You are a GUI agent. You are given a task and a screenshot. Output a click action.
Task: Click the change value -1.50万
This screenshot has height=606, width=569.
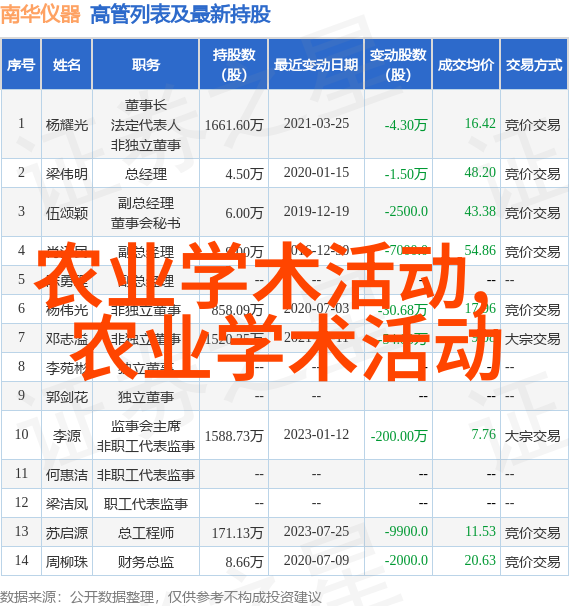(x=406, y=174)
